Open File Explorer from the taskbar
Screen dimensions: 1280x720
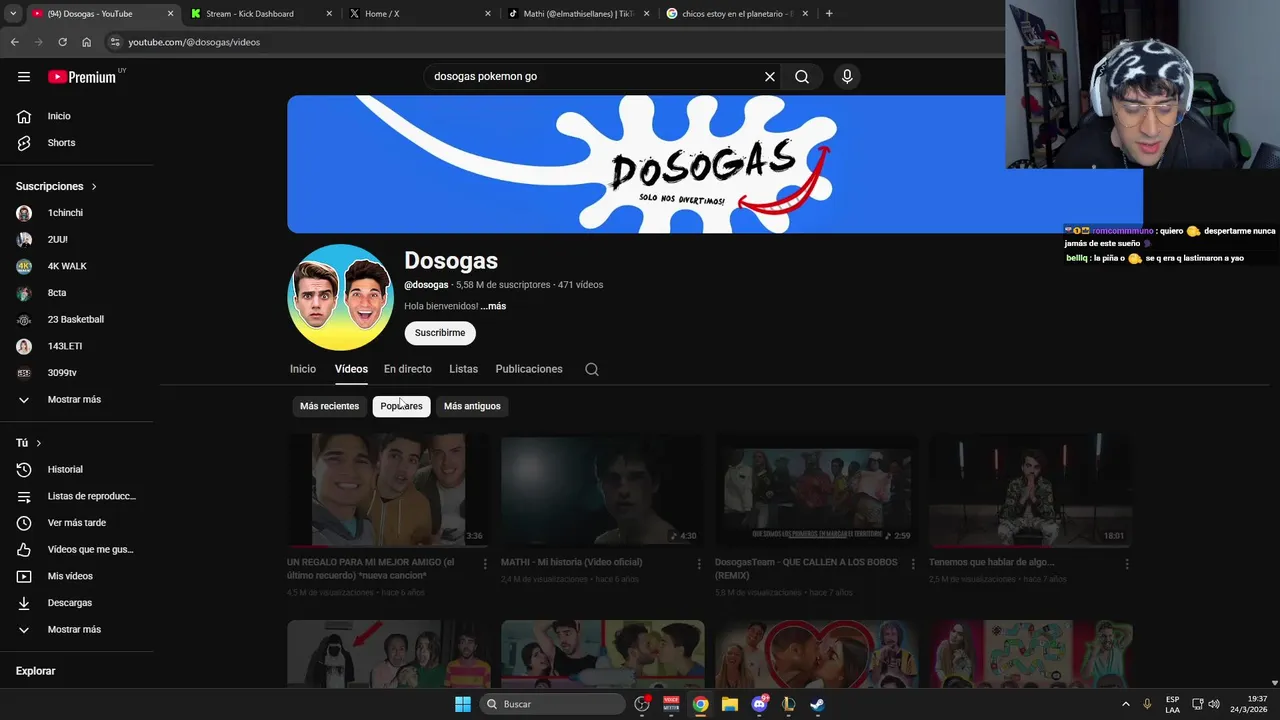click(730, 704)
